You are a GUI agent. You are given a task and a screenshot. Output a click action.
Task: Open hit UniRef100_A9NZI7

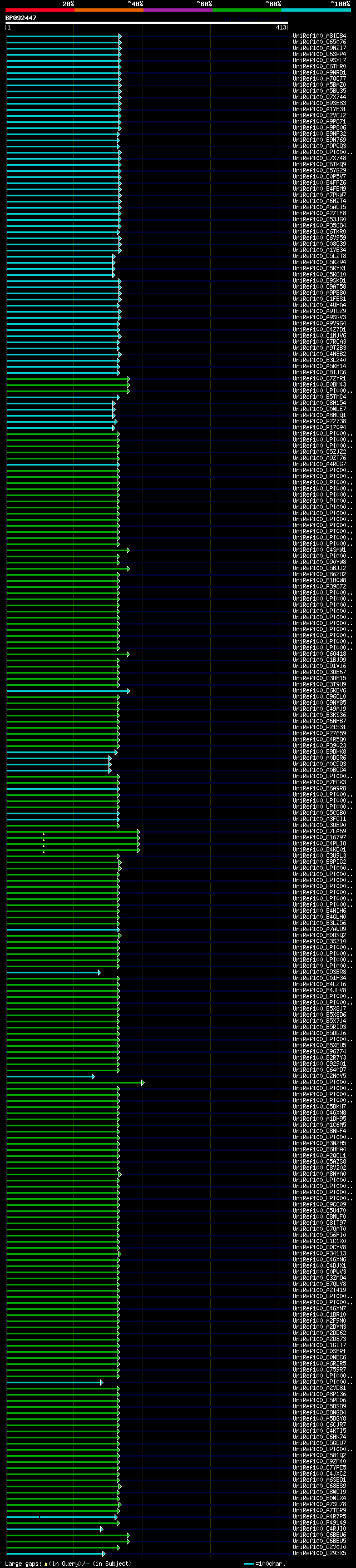[x=319, y=48]
